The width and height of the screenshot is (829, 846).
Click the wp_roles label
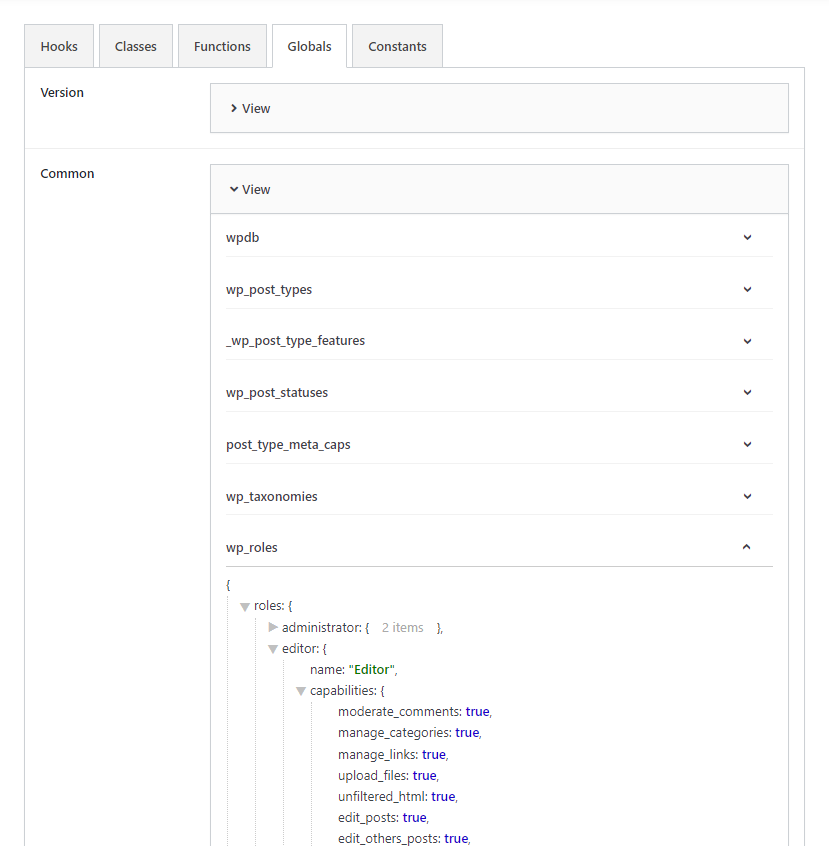click(x=252, y=548)
